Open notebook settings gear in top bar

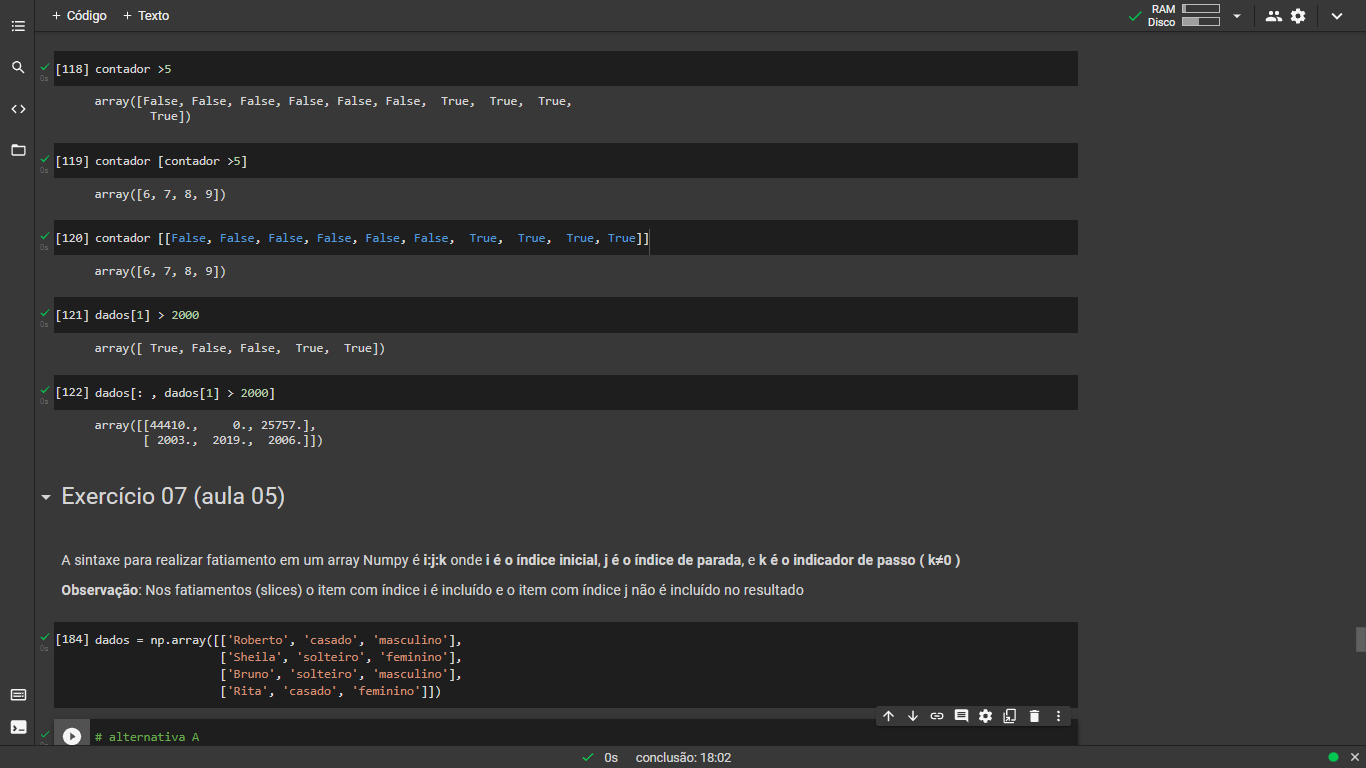pyautogui.click(x=1298, y=16)
